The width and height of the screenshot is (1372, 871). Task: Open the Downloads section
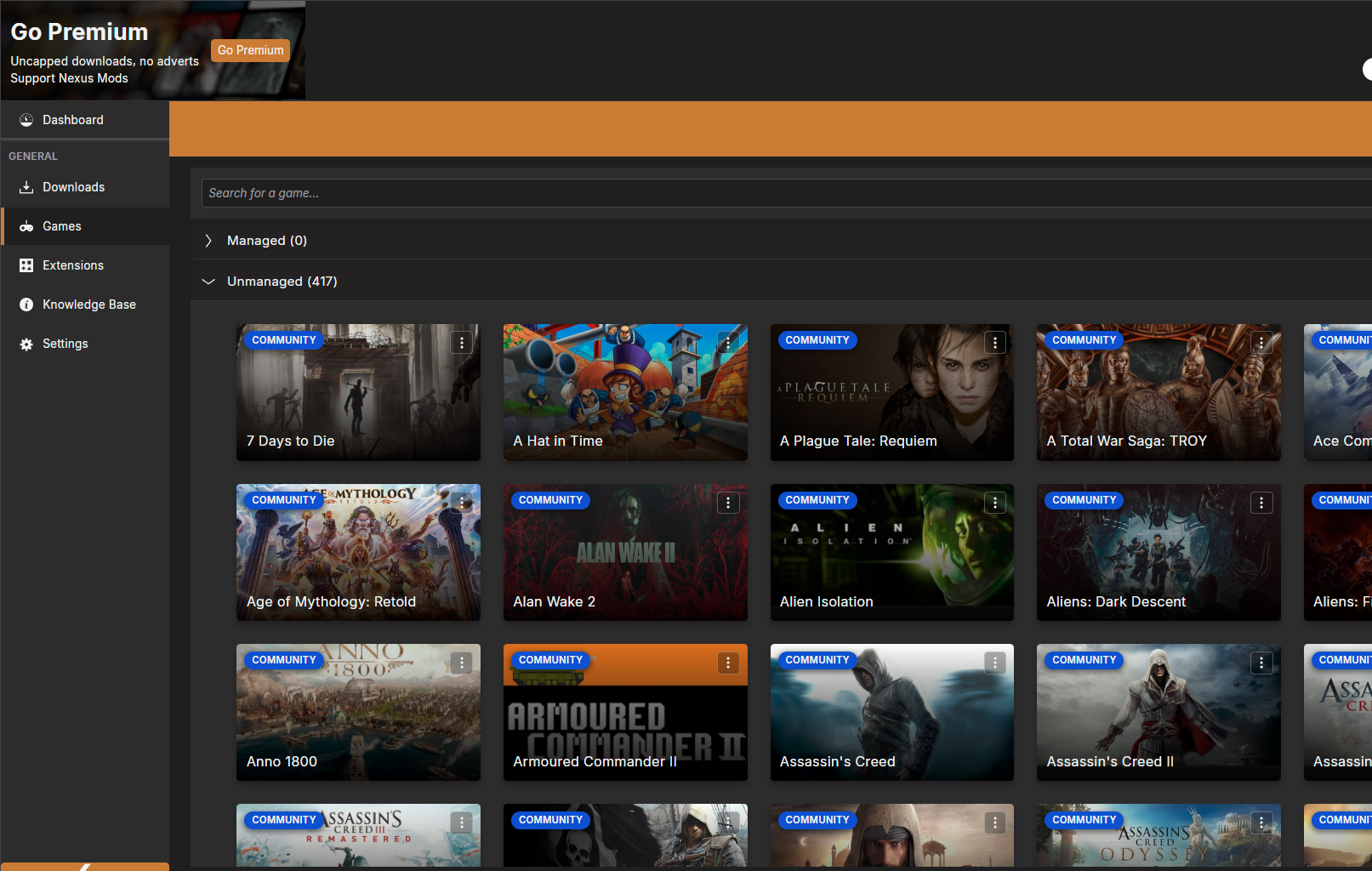point(85,187)
